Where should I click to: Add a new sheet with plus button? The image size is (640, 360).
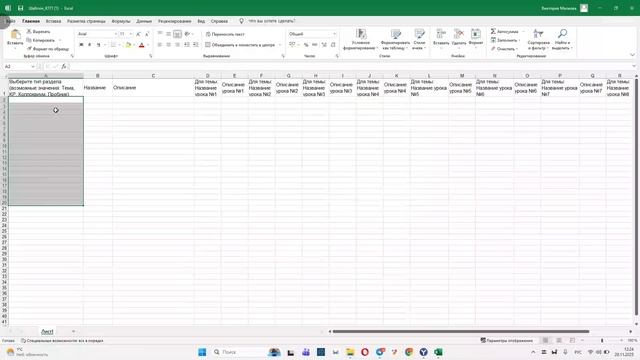pyautogui.click(x=73, y=331)
